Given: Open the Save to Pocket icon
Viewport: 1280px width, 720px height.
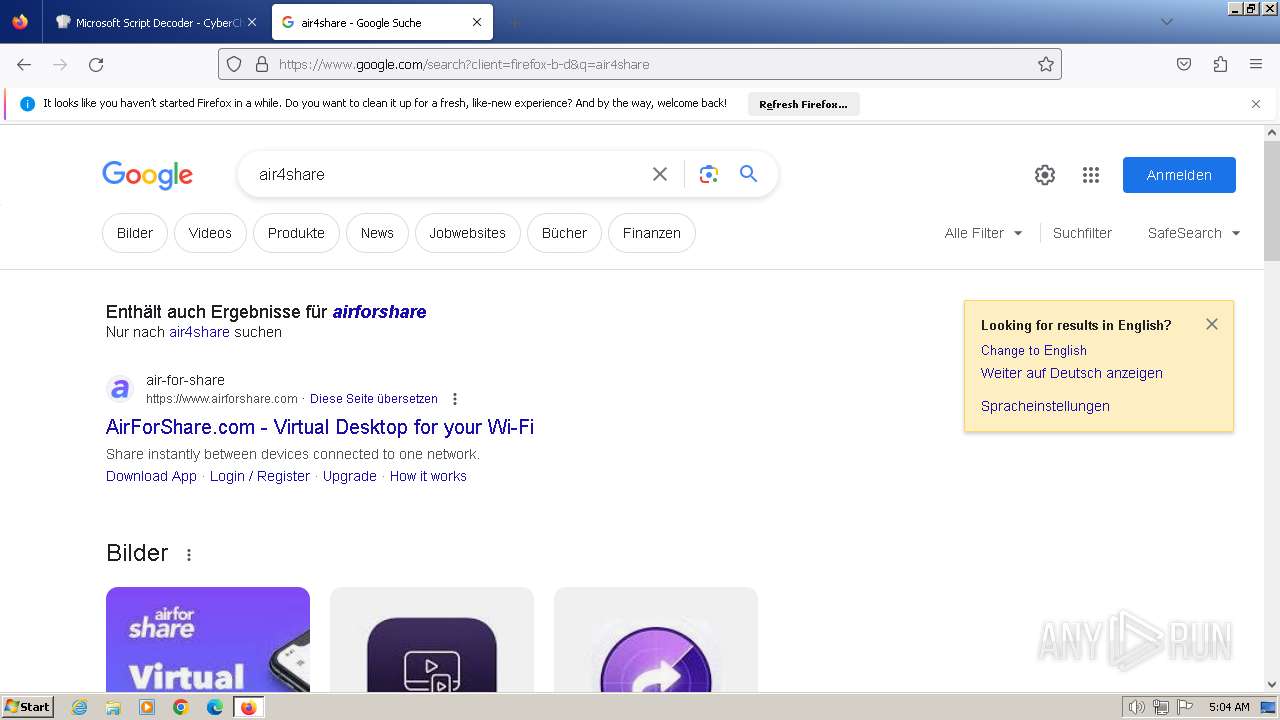Looking at the screenshot, I should click(1184, 64).
